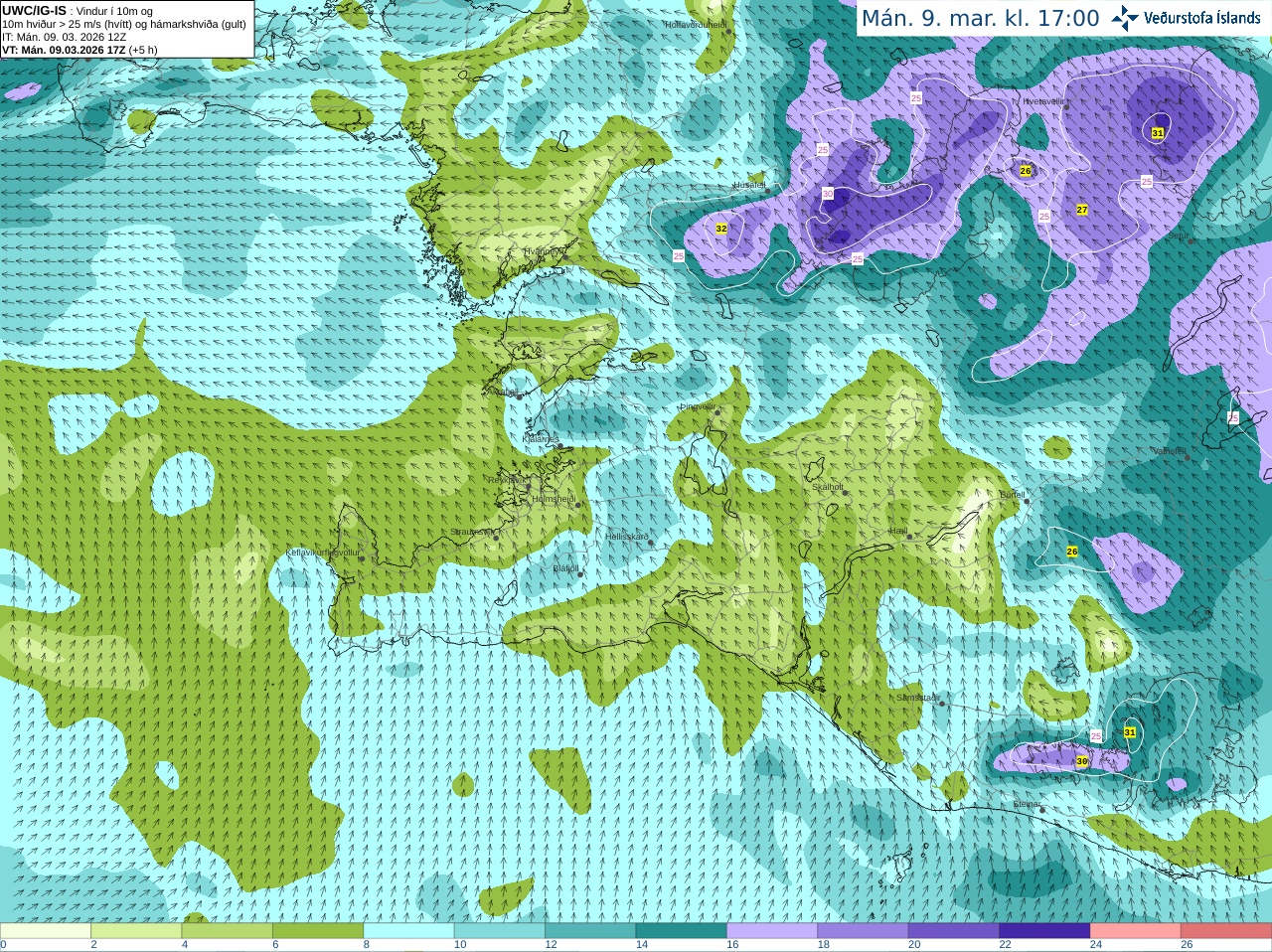Select the yellow 26 gust marker southeast of Búrfell

(1072, 552)
